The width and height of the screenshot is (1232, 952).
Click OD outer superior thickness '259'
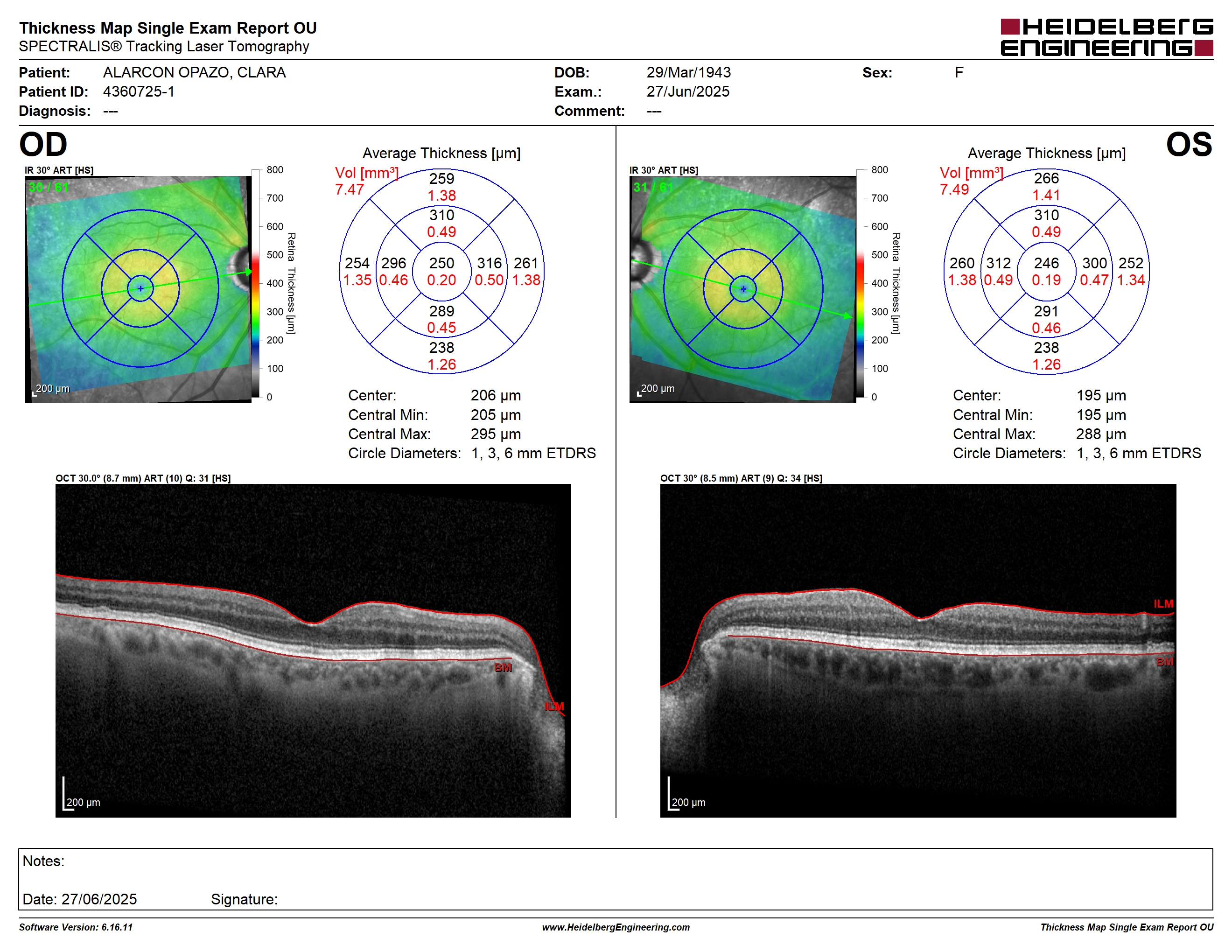coord(441,179)
